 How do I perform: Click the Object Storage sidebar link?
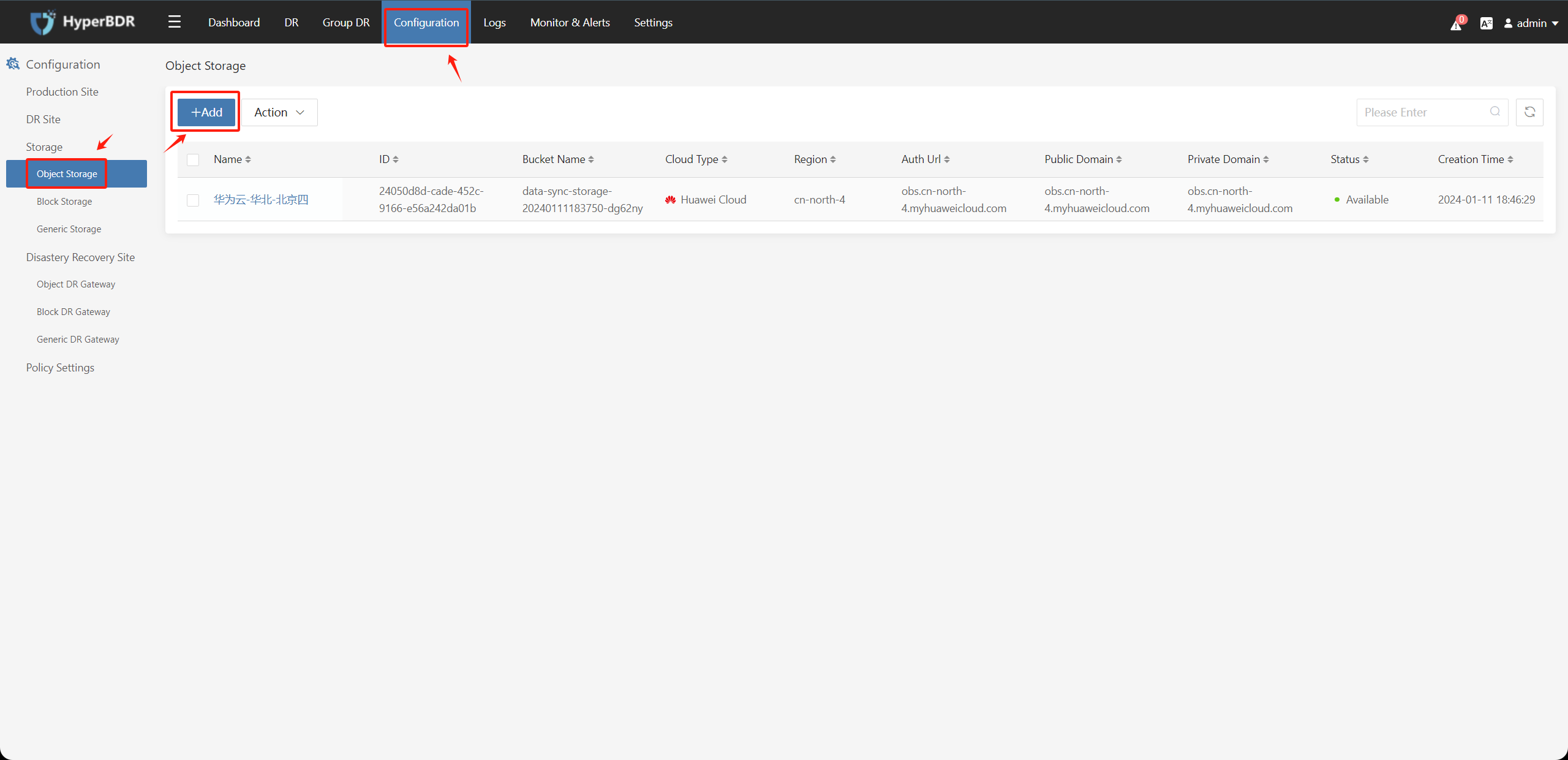[67, 173]
